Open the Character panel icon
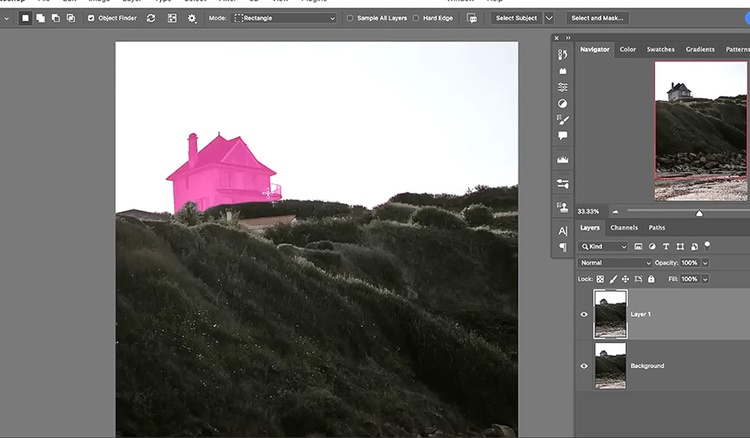Screen dimensions: 750x438 [x=563, y=231]
